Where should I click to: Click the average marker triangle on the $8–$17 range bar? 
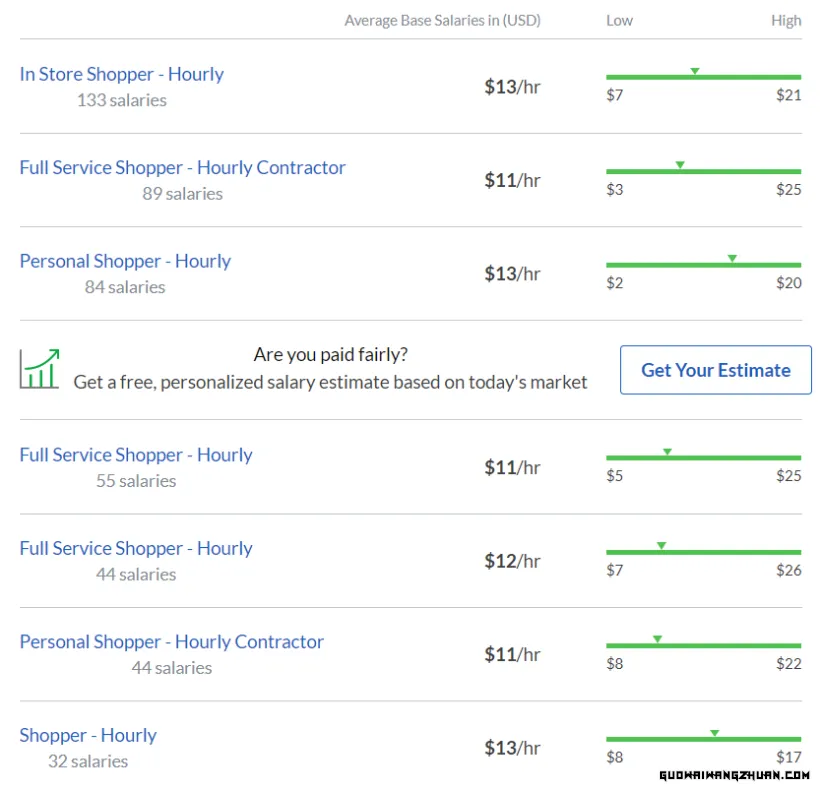(x=714, y=733)
